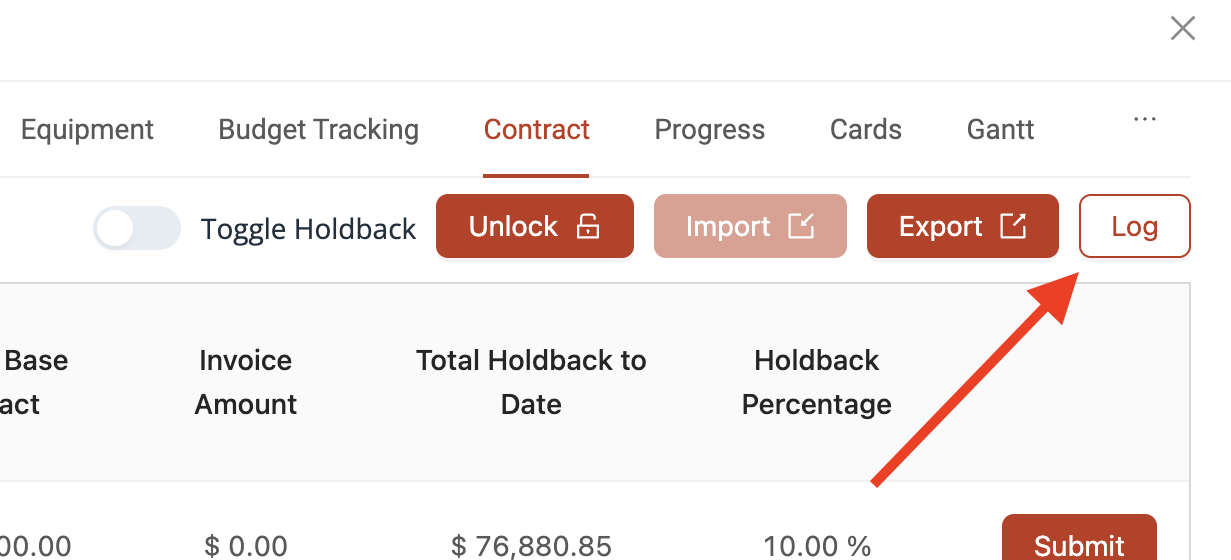Select the 10.00 % percentage cell
1231x560 pixels.
pyautogui.click(x=817, y=545)
